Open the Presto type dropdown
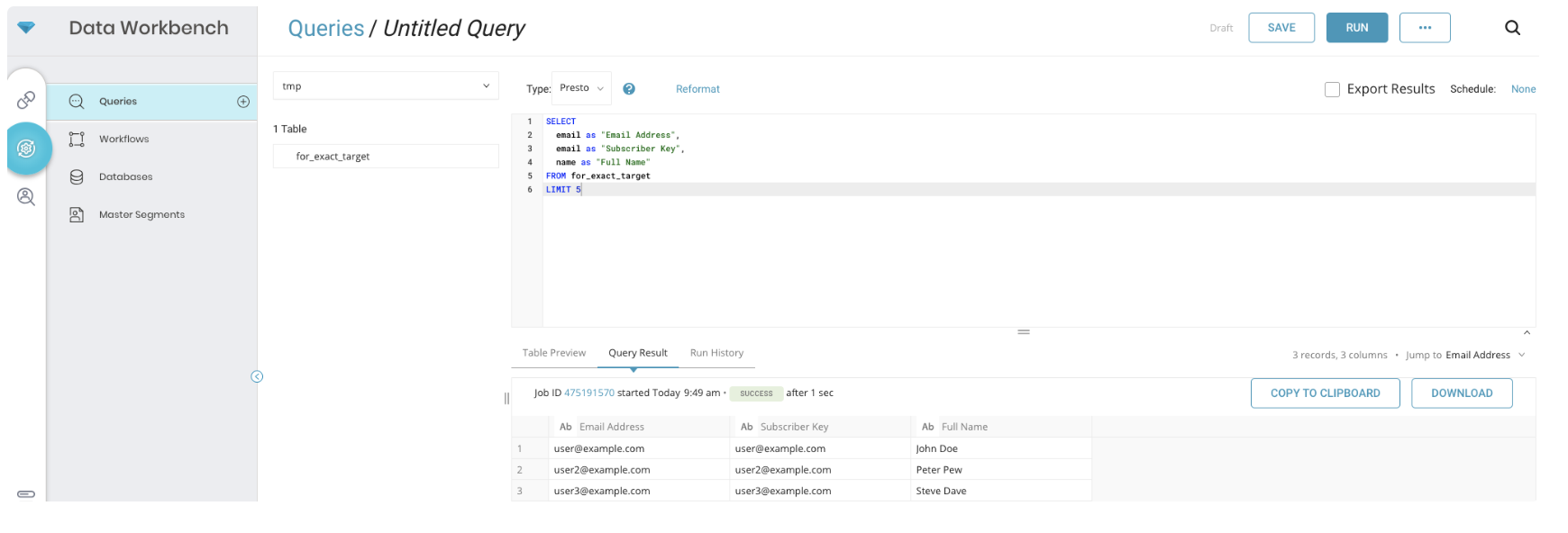 click(x=581, y=88)
